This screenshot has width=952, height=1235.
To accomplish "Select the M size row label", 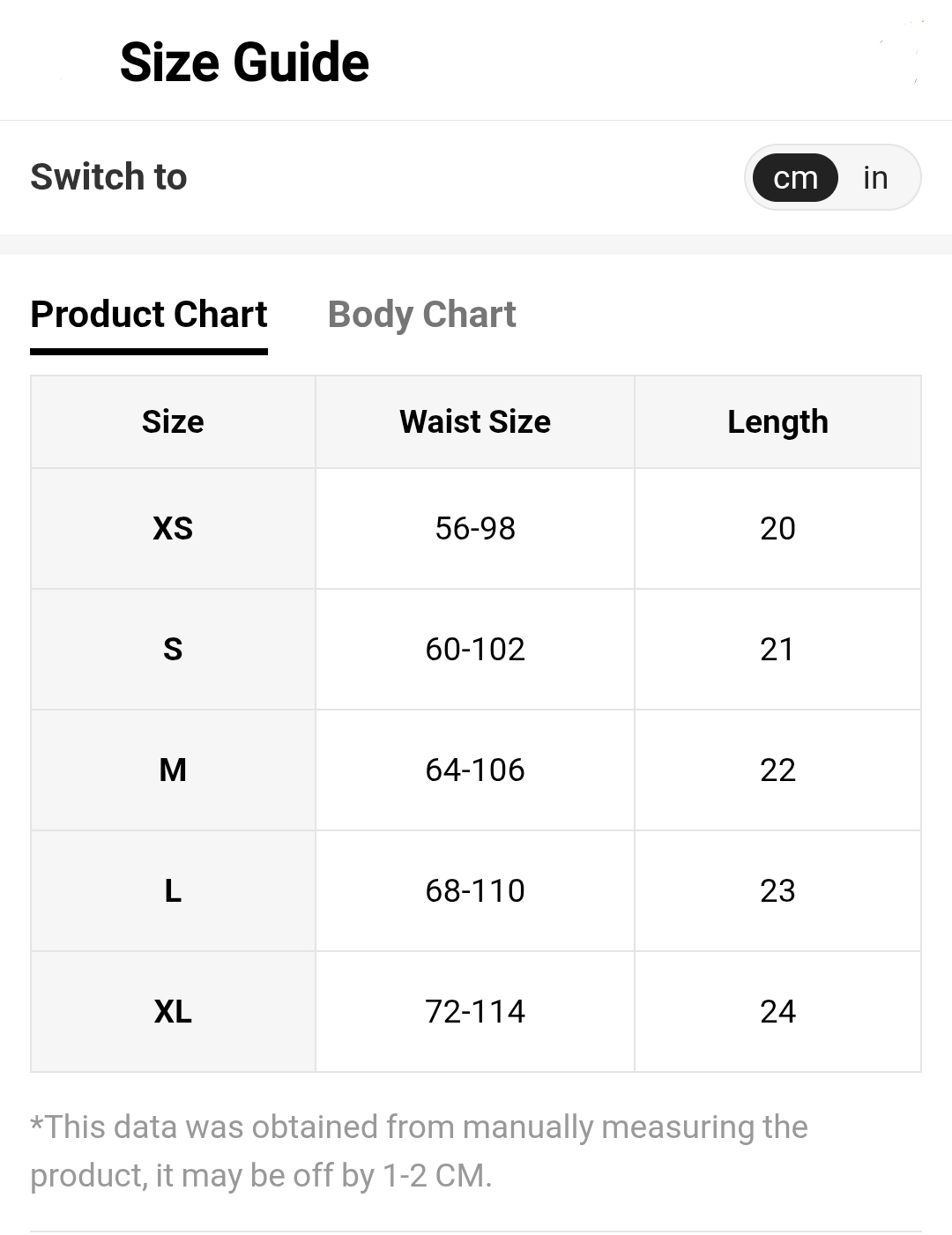I will tap(173, 770).
